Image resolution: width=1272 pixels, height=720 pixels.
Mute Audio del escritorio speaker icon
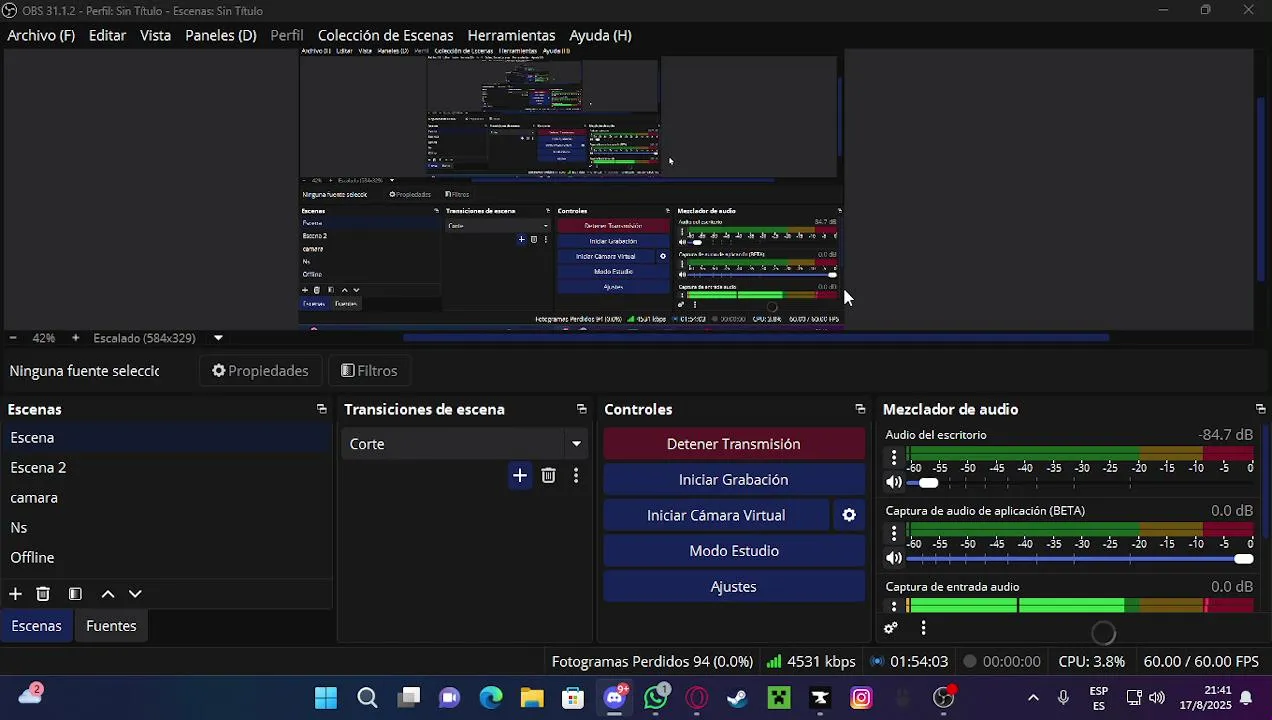coord(894,482)
